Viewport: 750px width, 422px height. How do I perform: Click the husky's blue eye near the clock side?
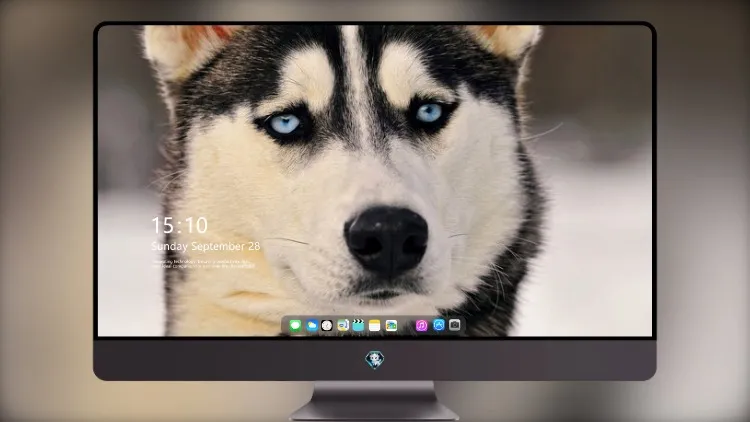point(286,123)
